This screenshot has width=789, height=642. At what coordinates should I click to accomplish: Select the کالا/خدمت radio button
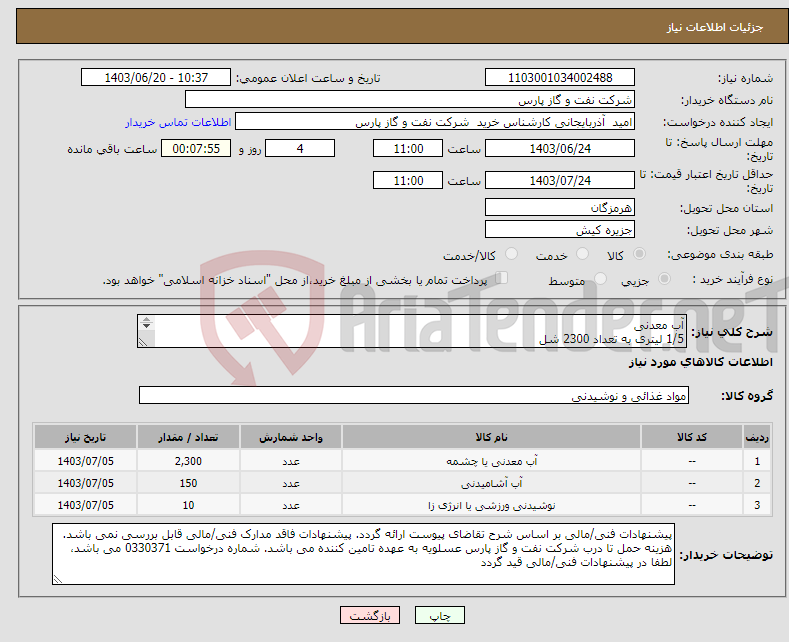click(x=511, y=254)
